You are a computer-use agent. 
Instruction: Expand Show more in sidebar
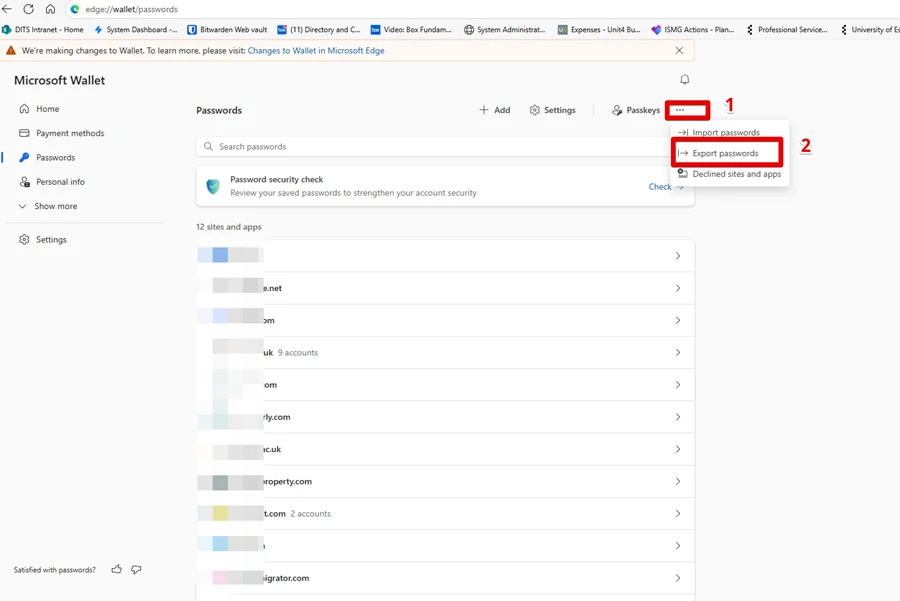pos(55,206)
